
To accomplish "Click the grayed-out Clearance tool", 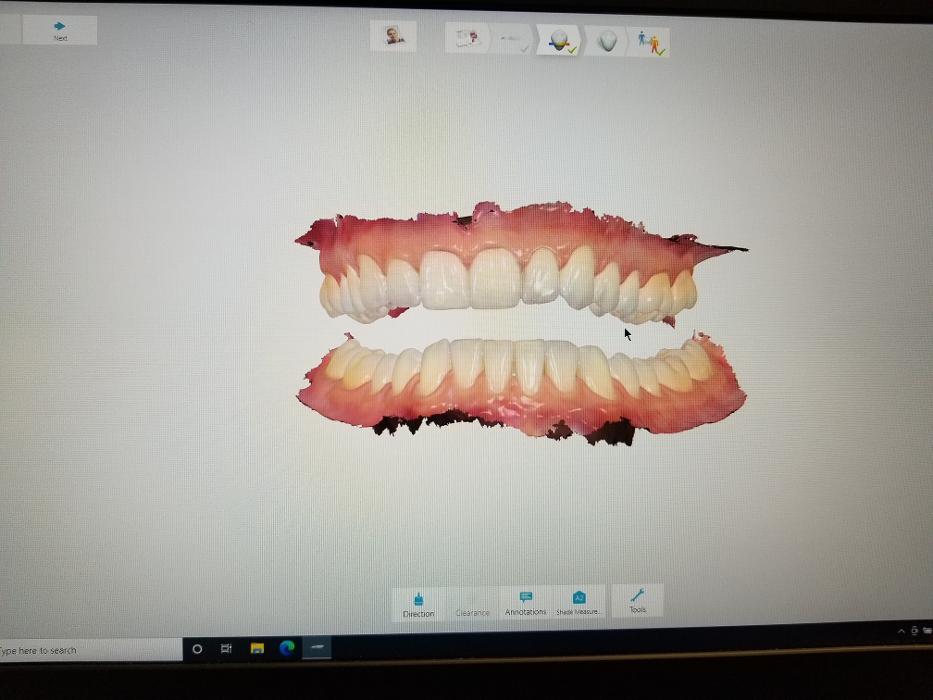I will click(x=471, y=604).
